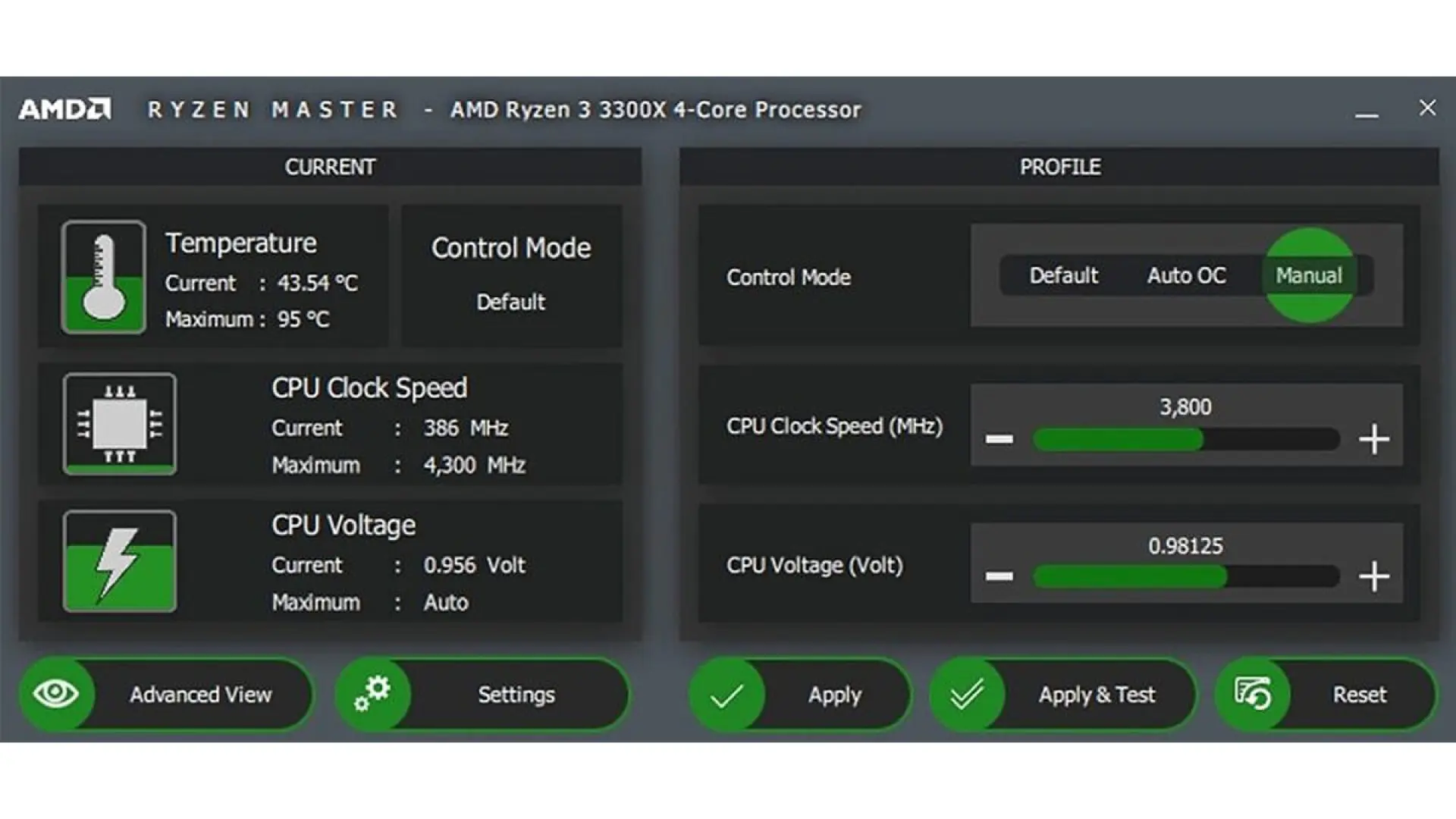1456x819 pixels.
Task: Select Auto OC control mode
Action: (1186, 275)
